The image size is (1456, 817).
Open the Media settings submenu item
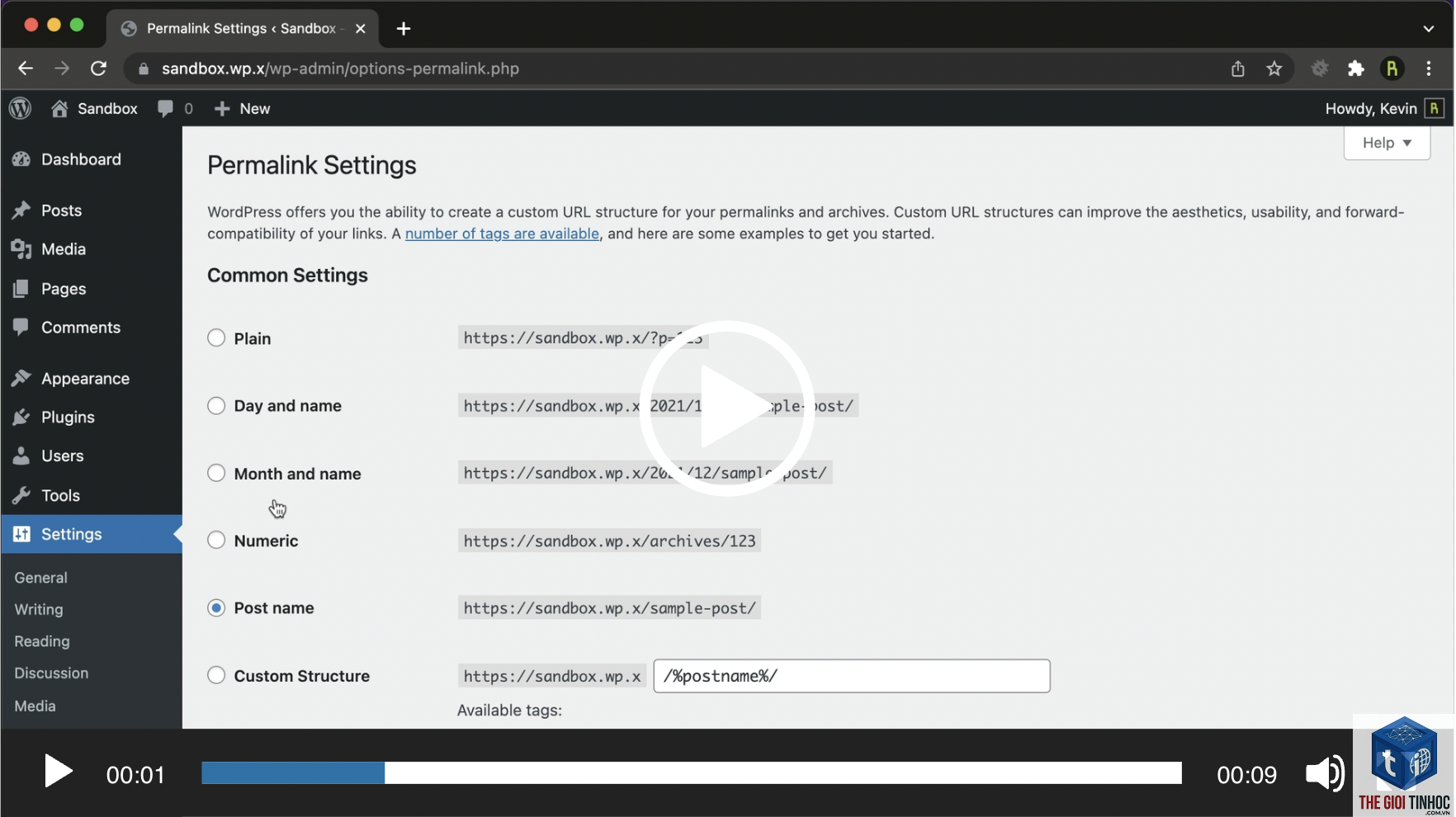(x=35, y=706)
